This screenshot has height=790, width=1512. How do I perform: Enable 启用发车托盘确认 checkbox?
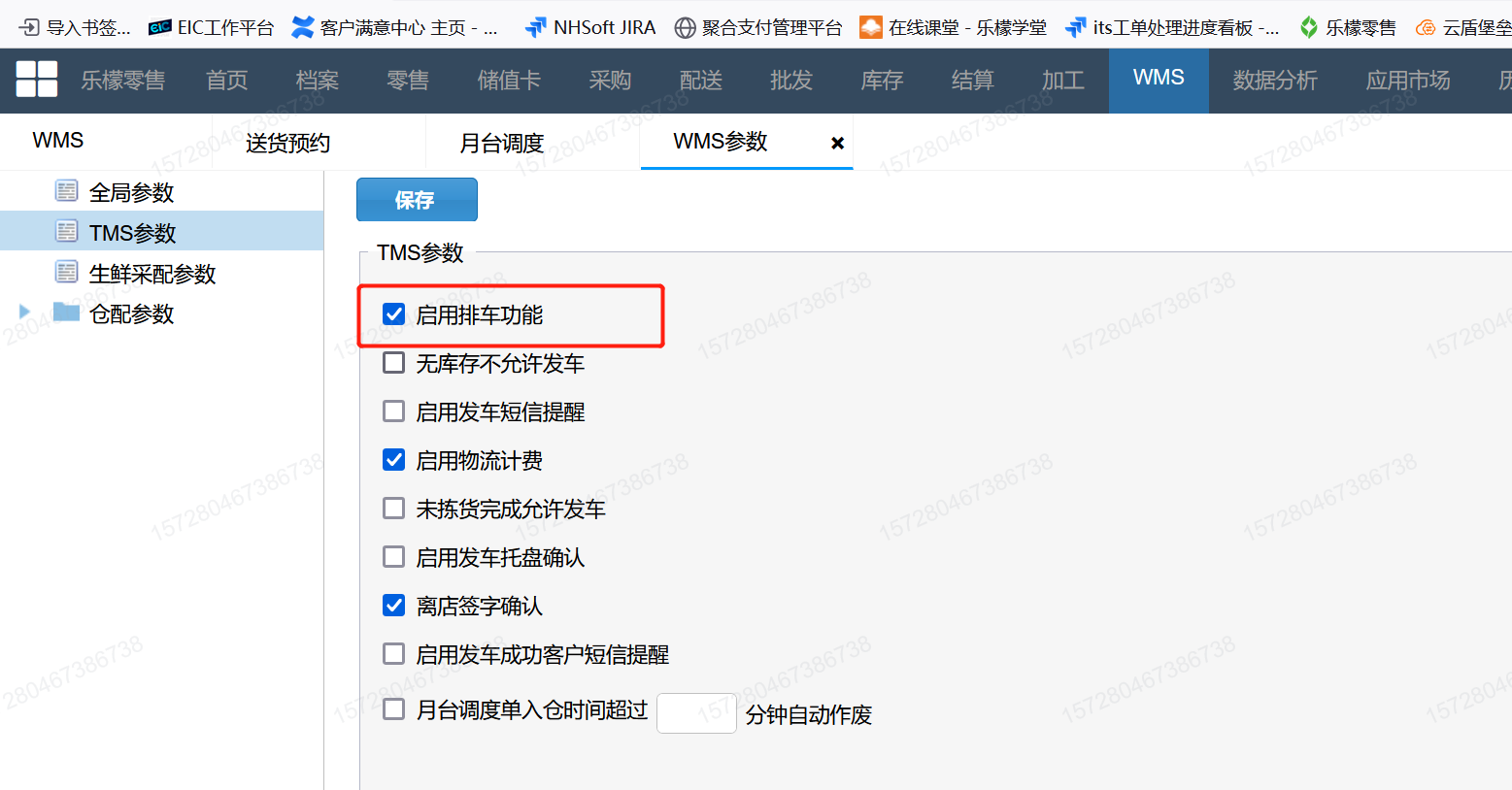pyautogui.click(x=393, y=556)
